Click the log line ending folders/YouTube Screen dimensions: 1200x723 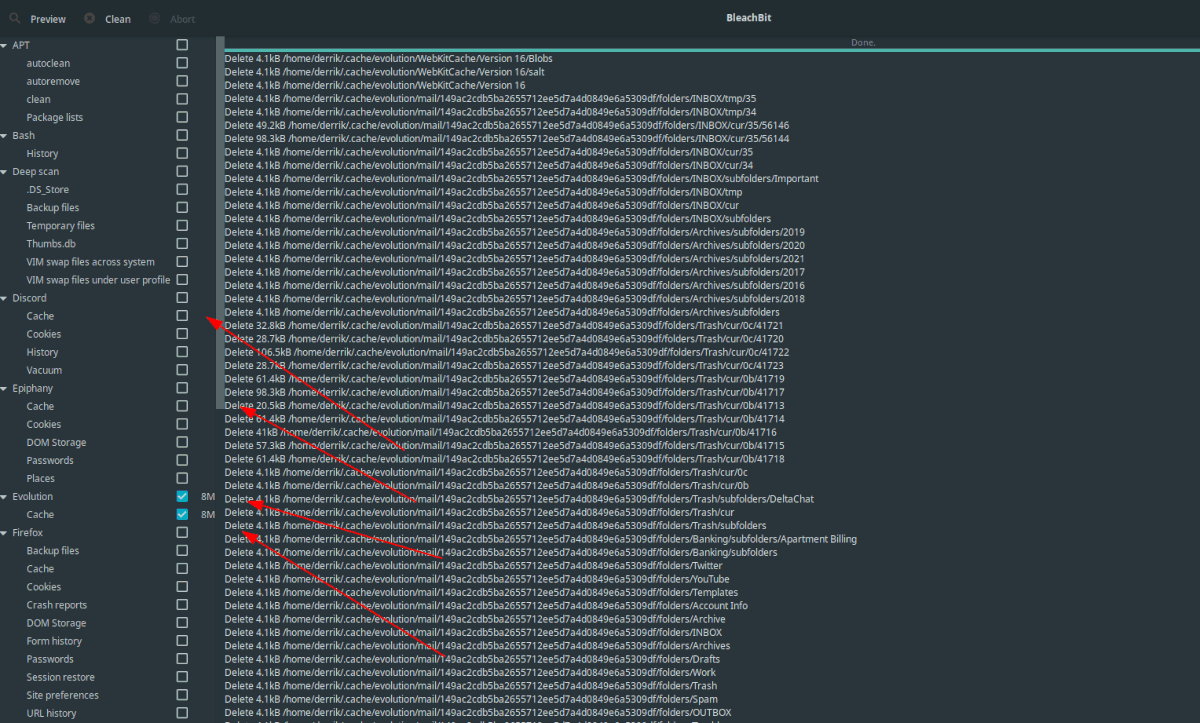tap(477, 579)
